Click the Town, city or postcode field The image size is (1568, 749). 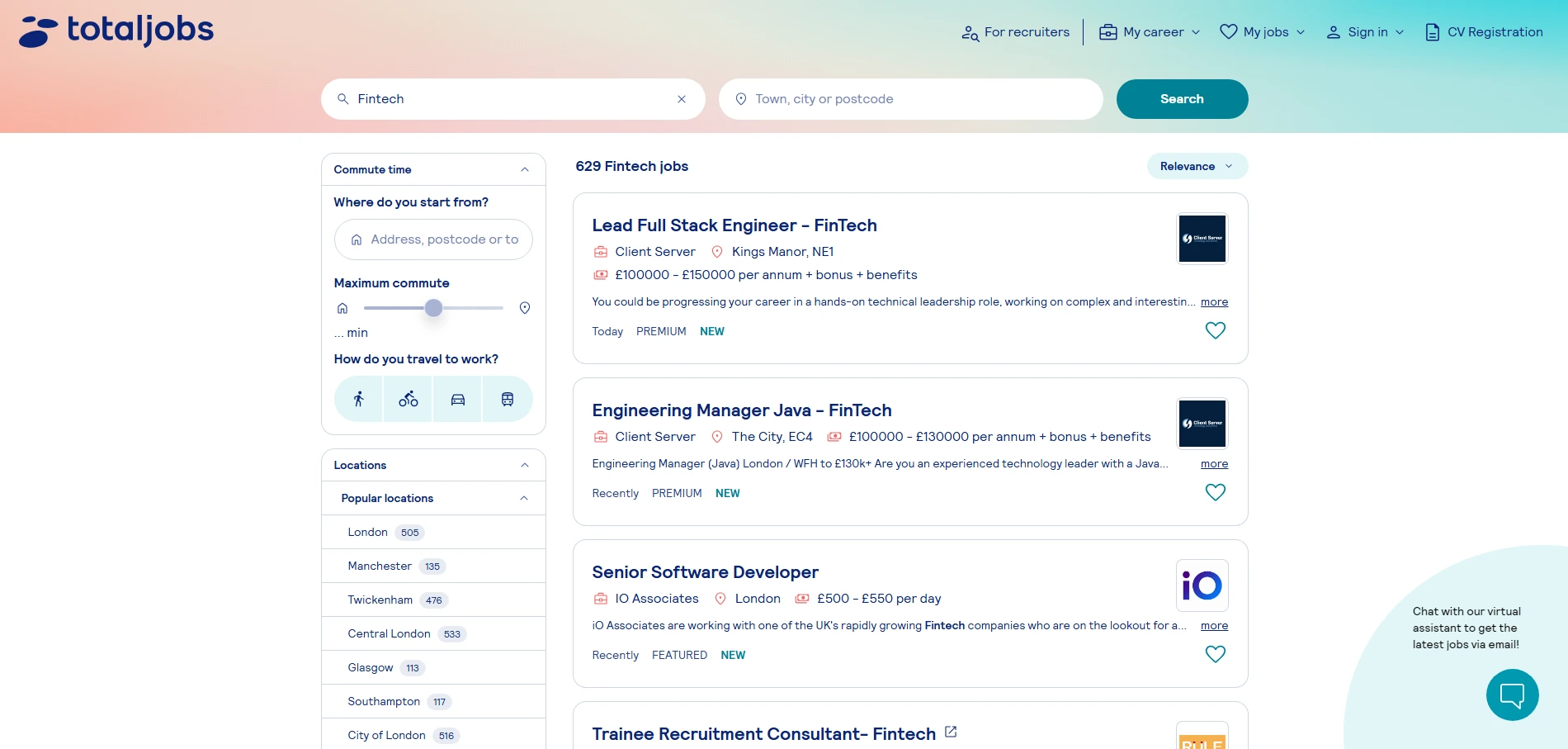click(x=908, y=98)
